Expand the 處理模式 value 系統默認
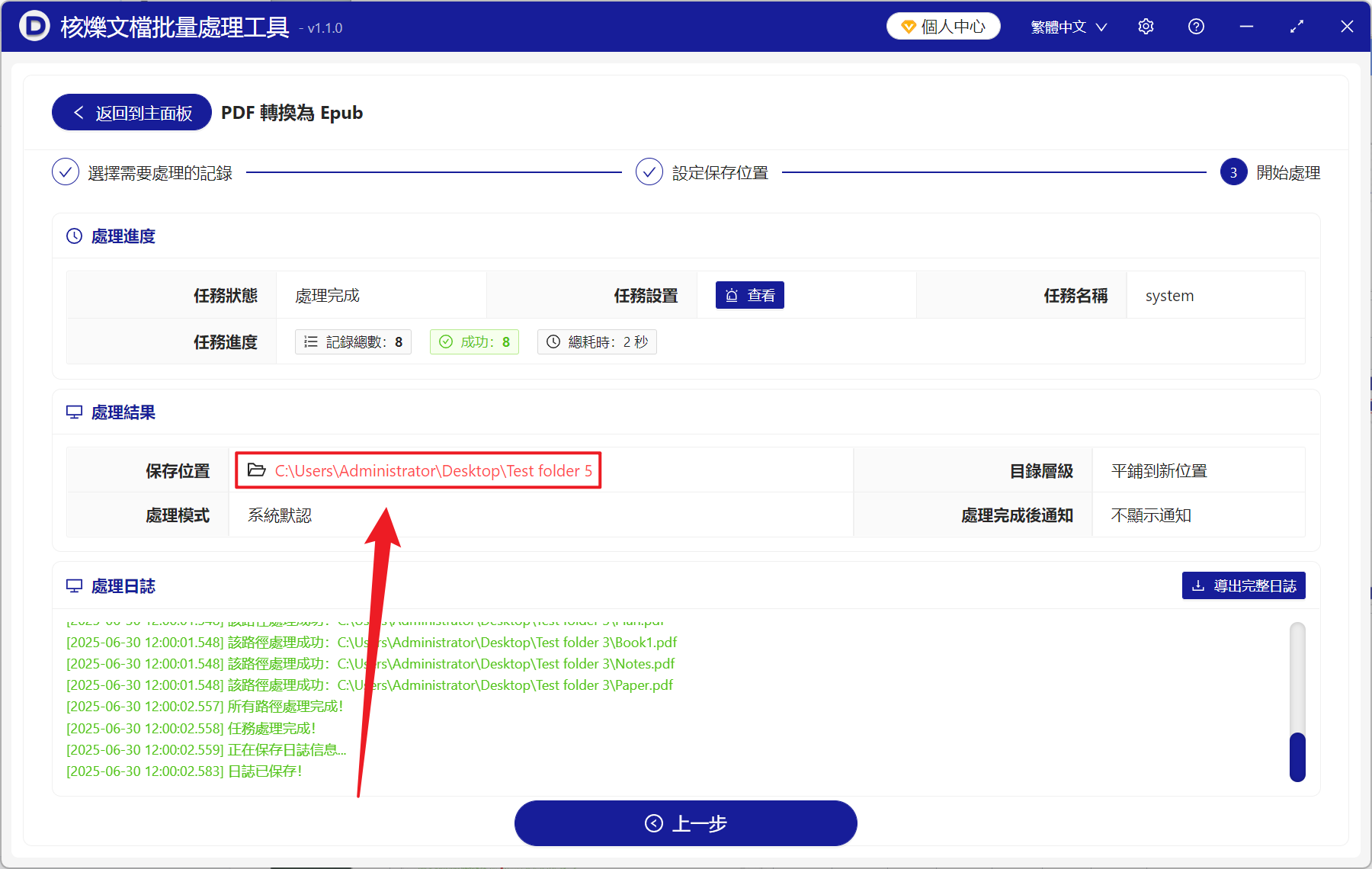 click(280, 515)
